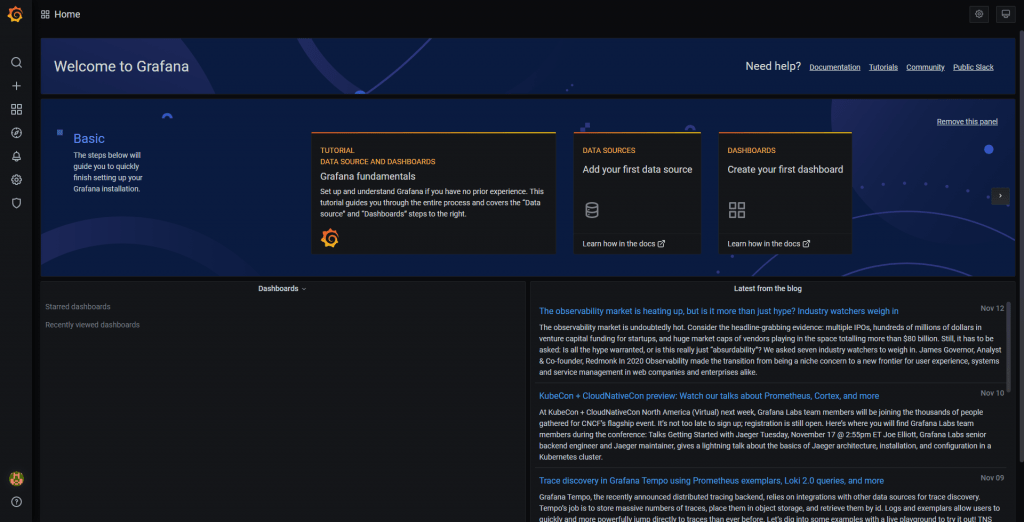
Task: Open the KubeCon + CloudNativeCon preview post
Action: [709, 396]
